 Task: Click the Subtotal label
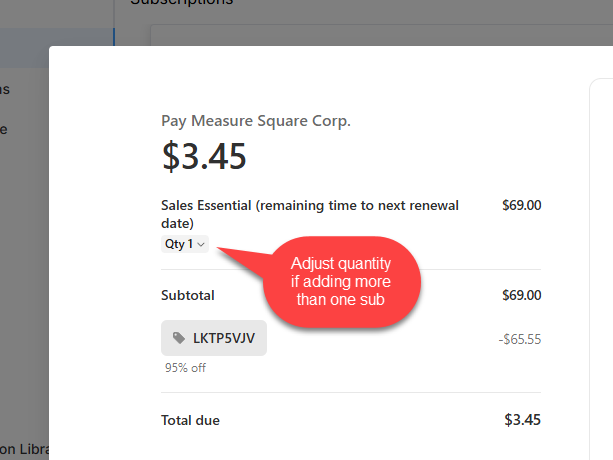tap(188, 295)
